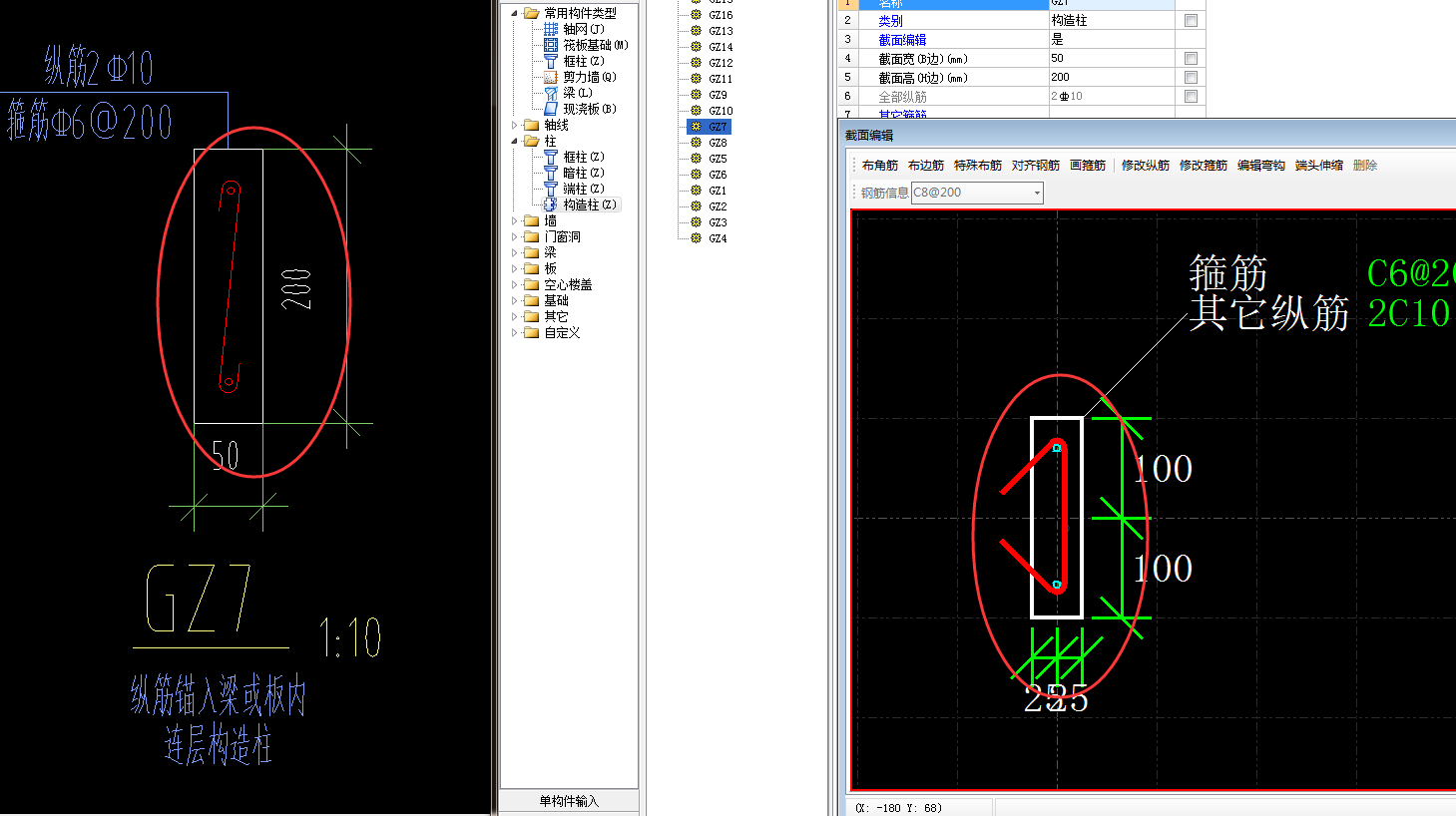The image size is (1456, 816).
Task: Select the 端柱(Z) icon
Action: pos(550,189)
